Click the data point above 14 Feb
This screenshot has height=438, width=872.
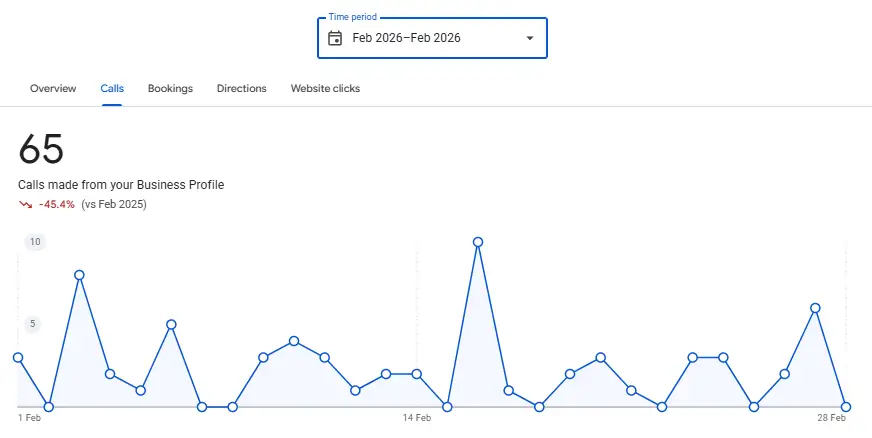click(x=417, y=374)
